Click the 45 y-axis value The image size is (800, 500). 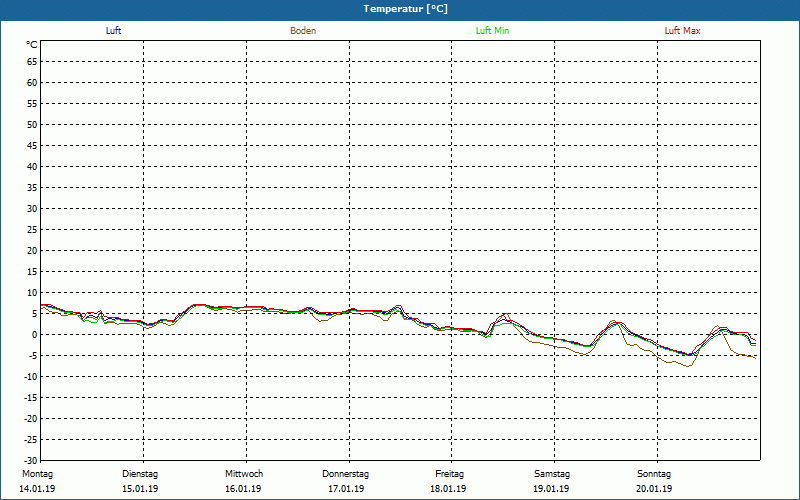(32, 146)
